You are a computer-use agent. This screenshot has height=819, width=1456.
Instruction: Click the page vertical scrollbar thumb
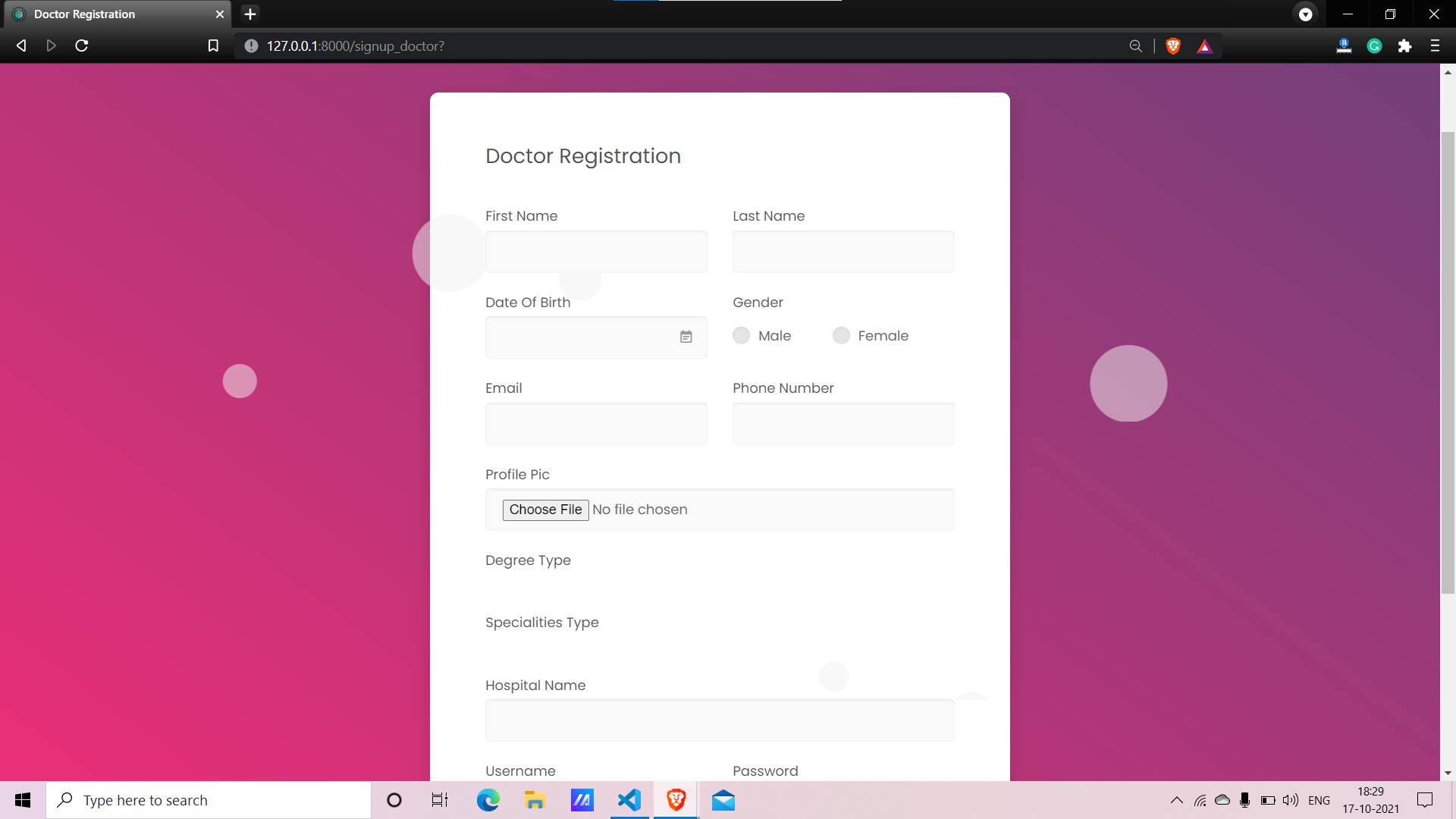pos(1448,362)
